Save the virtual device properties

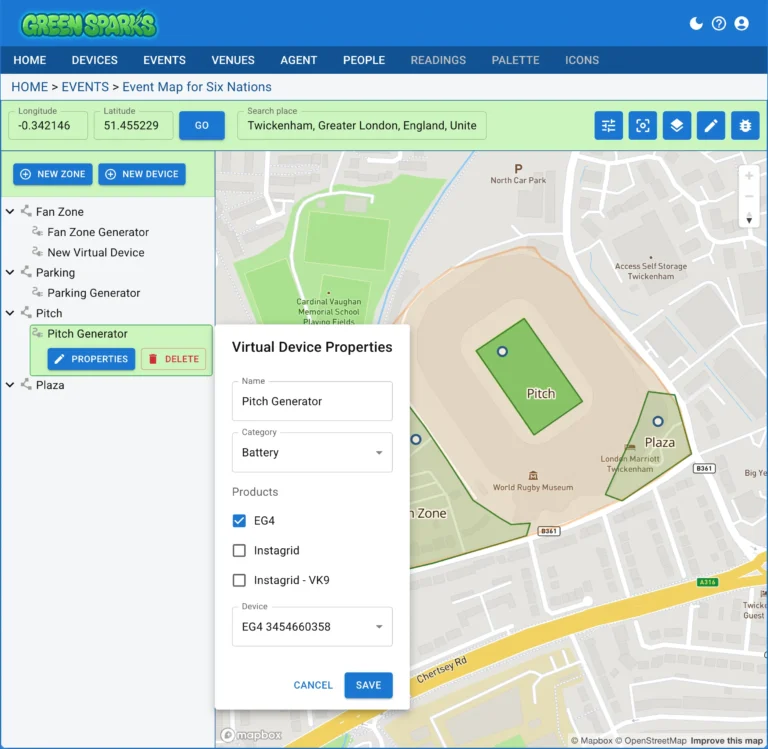pos(368,685)
